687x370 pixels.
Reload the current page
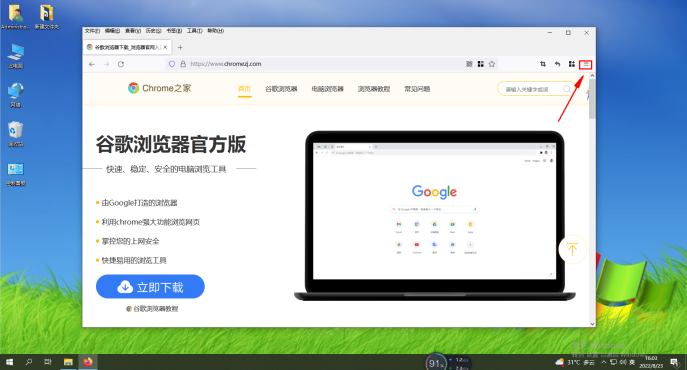[x=121, y=64]
